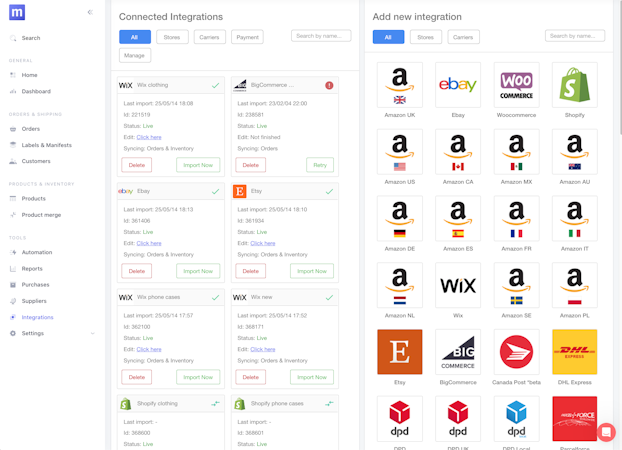Open Automation in the sidebar
This screenshot has width=622, height=450.
click(37, 252)
